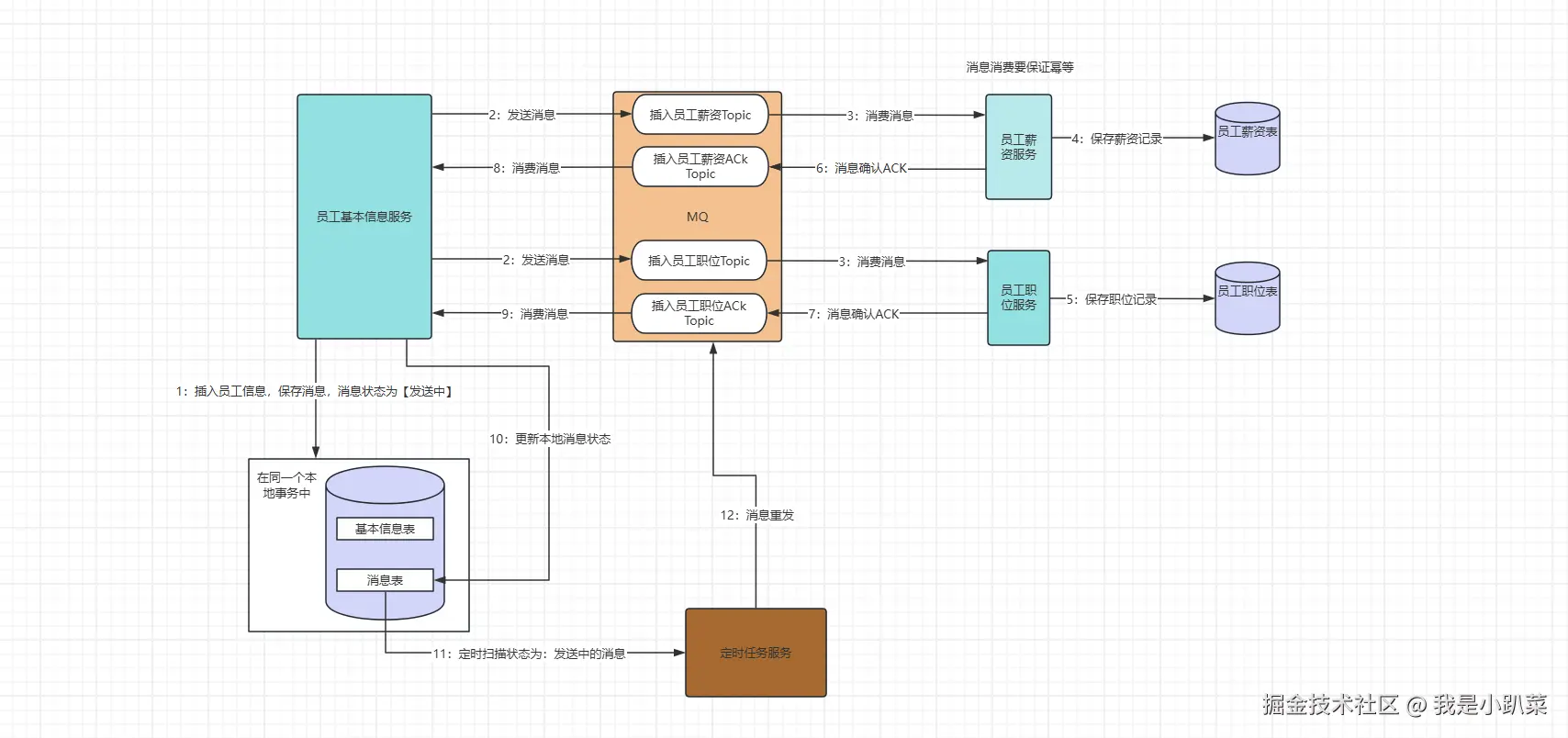The height and width of the screenshot is (738, 1568).
Task: Click the 6：消息确认ACK label
Action: pyautogui.click(x=861, y=168)
